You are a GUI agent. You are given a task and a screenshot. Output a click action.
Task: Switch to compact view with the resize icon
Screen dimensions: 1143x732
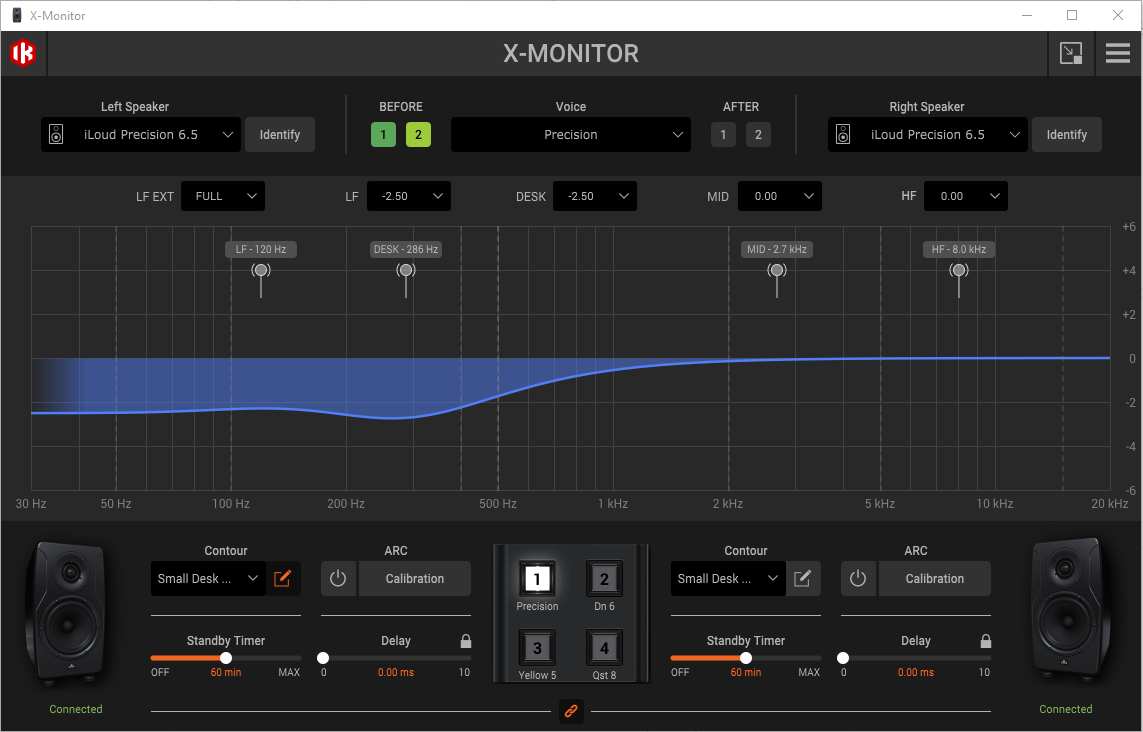(1070, 53)
